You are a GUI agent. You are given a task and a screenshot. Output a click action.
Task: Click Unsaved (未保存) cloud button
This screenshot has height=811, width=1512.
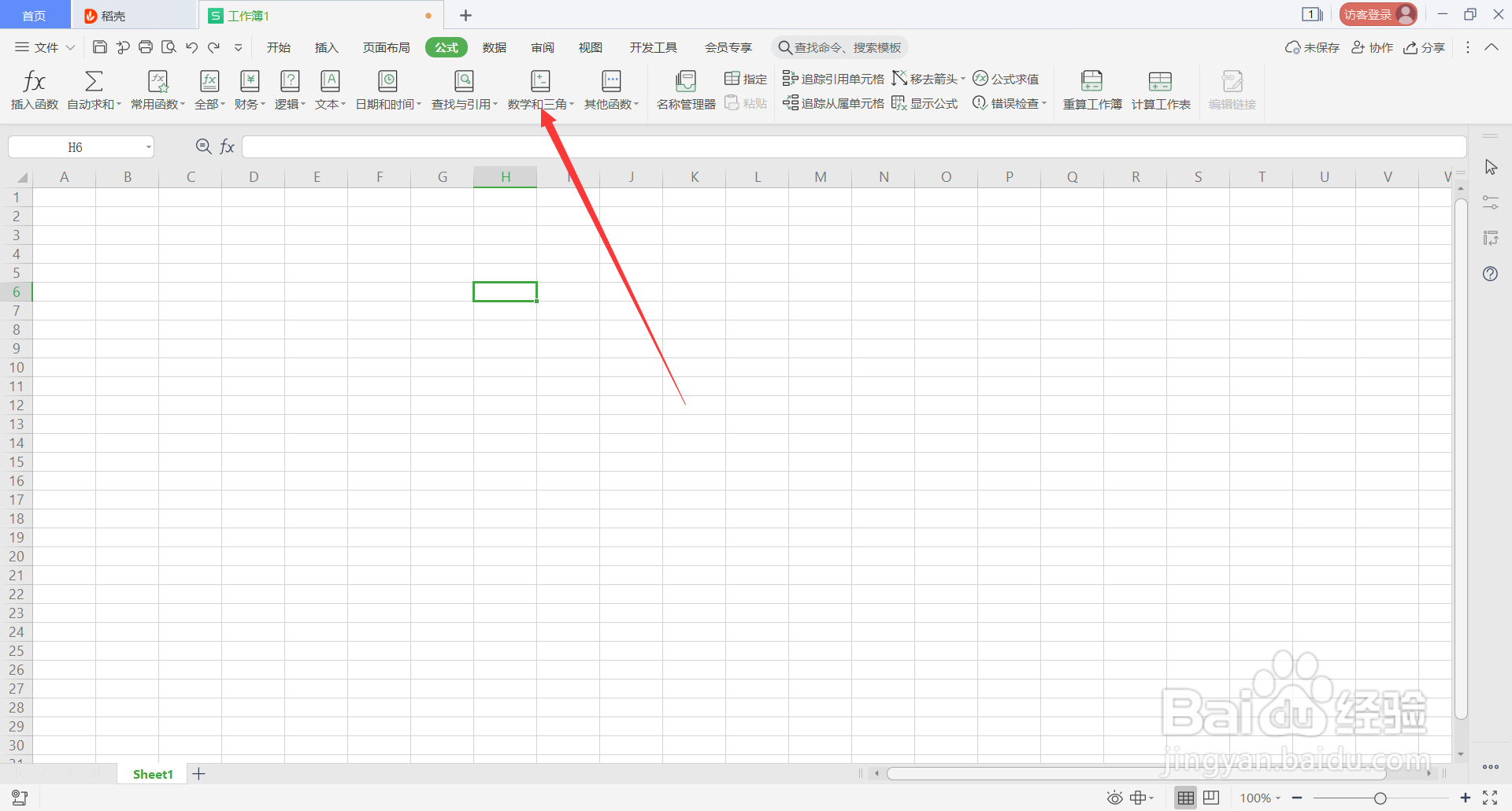tap(1312, 47)
